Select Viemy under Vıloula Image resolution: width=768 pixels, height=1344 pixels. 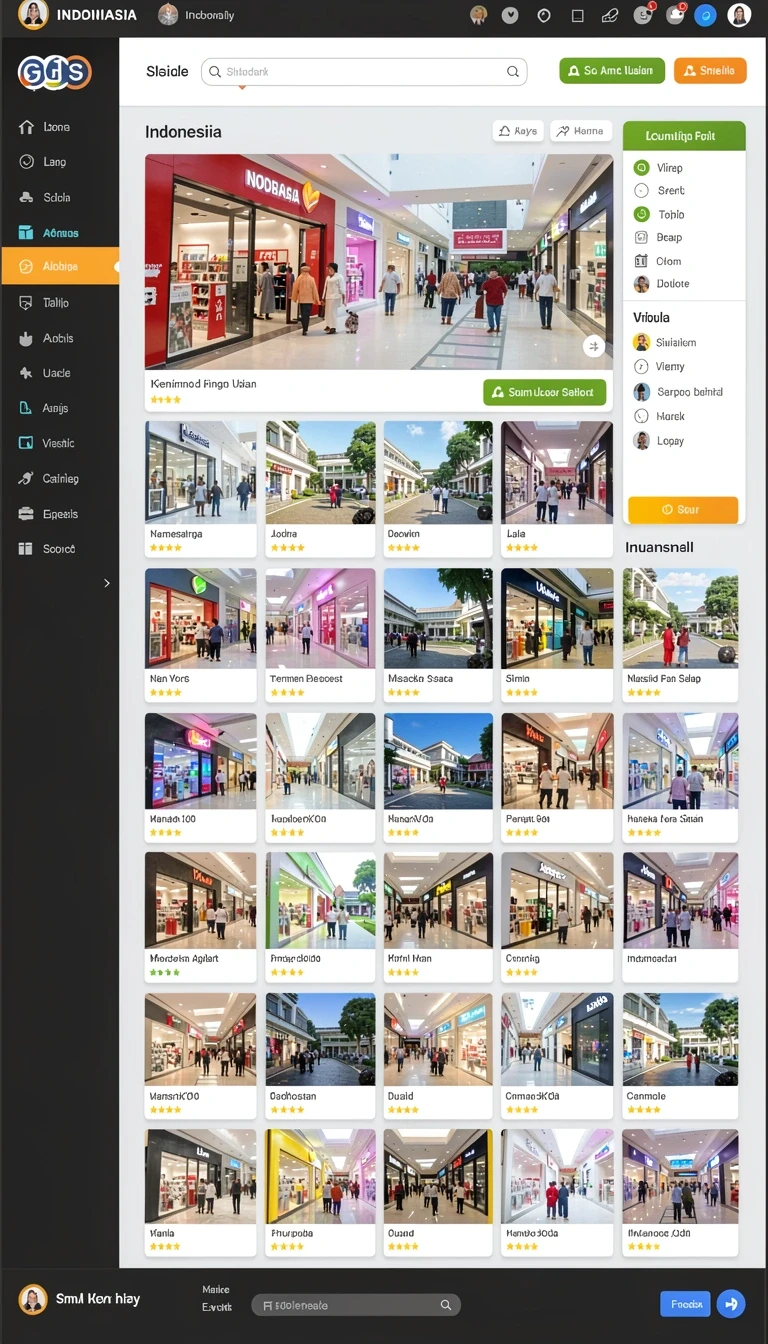pos(661,367)
